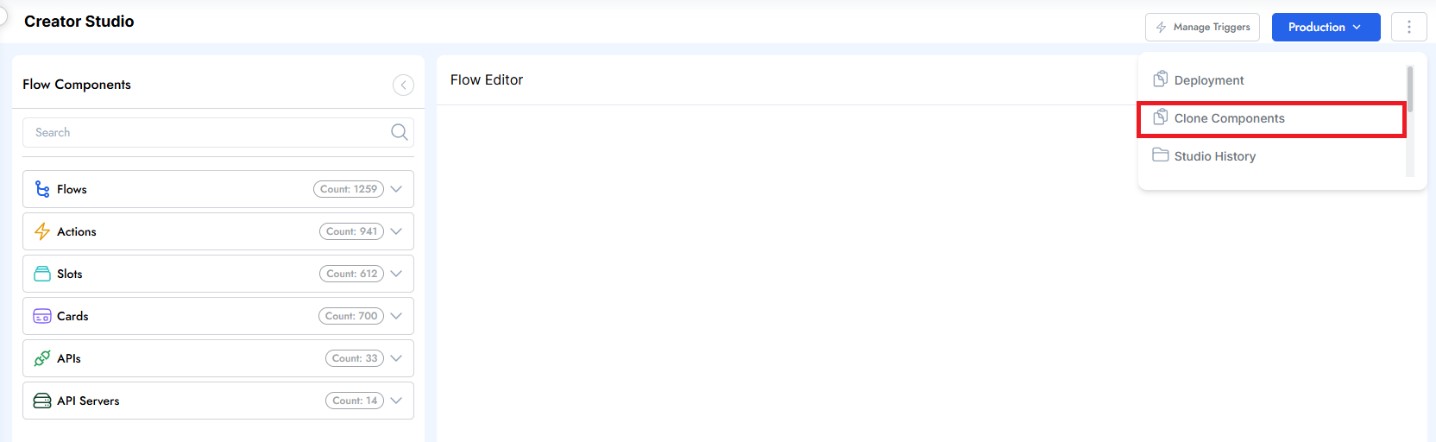Image resolution: width=1436 pixels, height=442 pixels.
Task: Click the Flows branch icon
Action: click(42, 189)
